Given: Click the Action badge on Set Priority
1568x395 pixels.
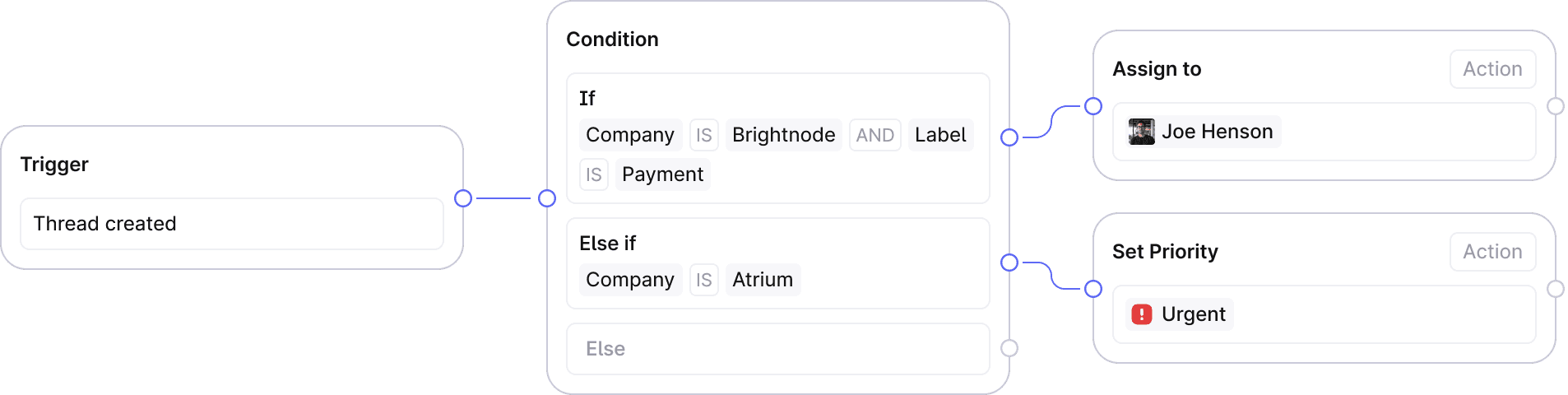Looking at the screenshot, I should pyautogui.click(x=1492, y=252).
